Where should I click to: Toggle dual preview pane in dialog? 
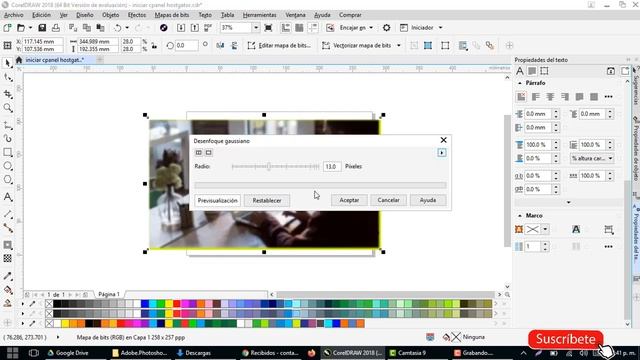point(199,153)
